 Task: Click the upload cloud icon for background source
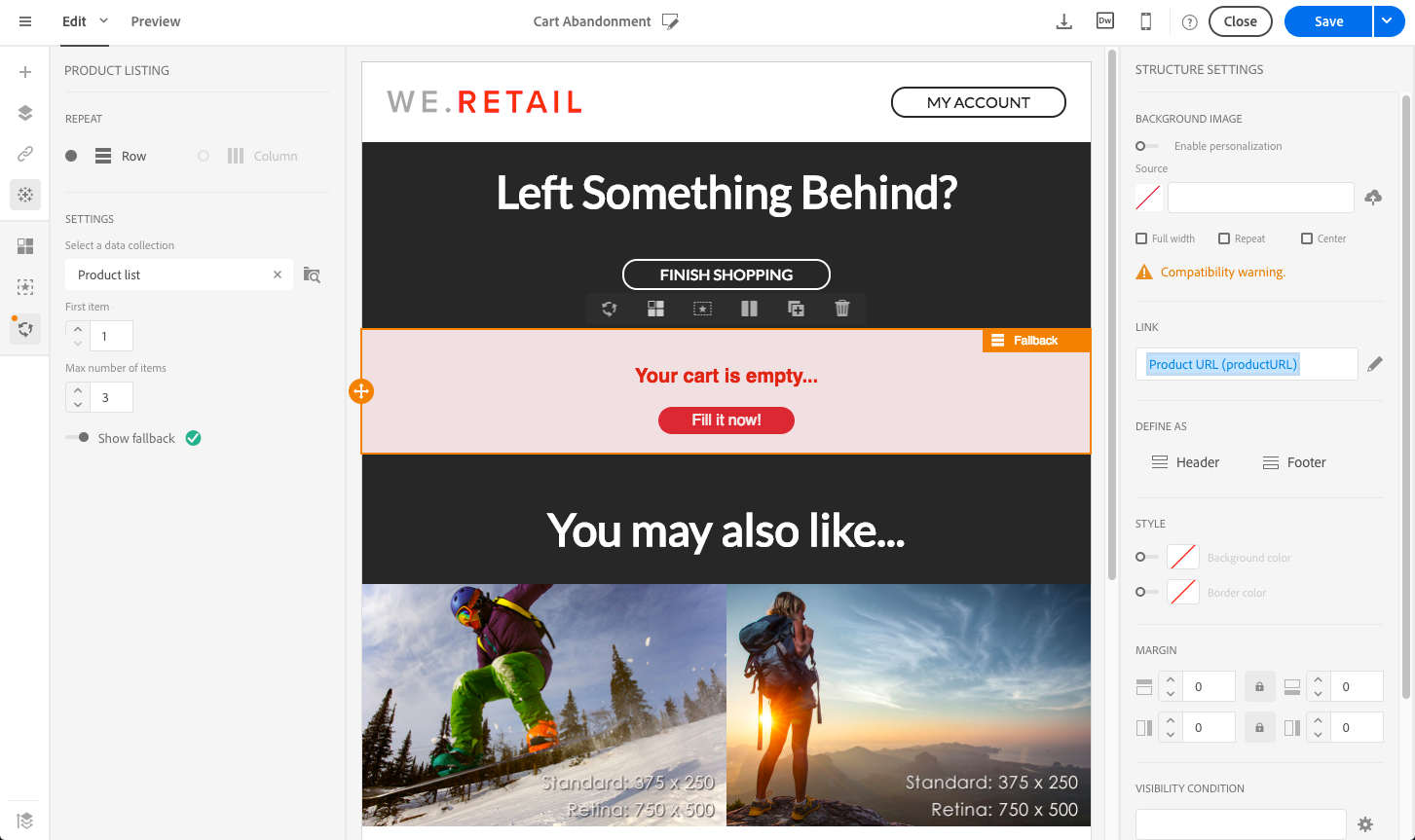pyautogui.click(x=1373, y=198)
